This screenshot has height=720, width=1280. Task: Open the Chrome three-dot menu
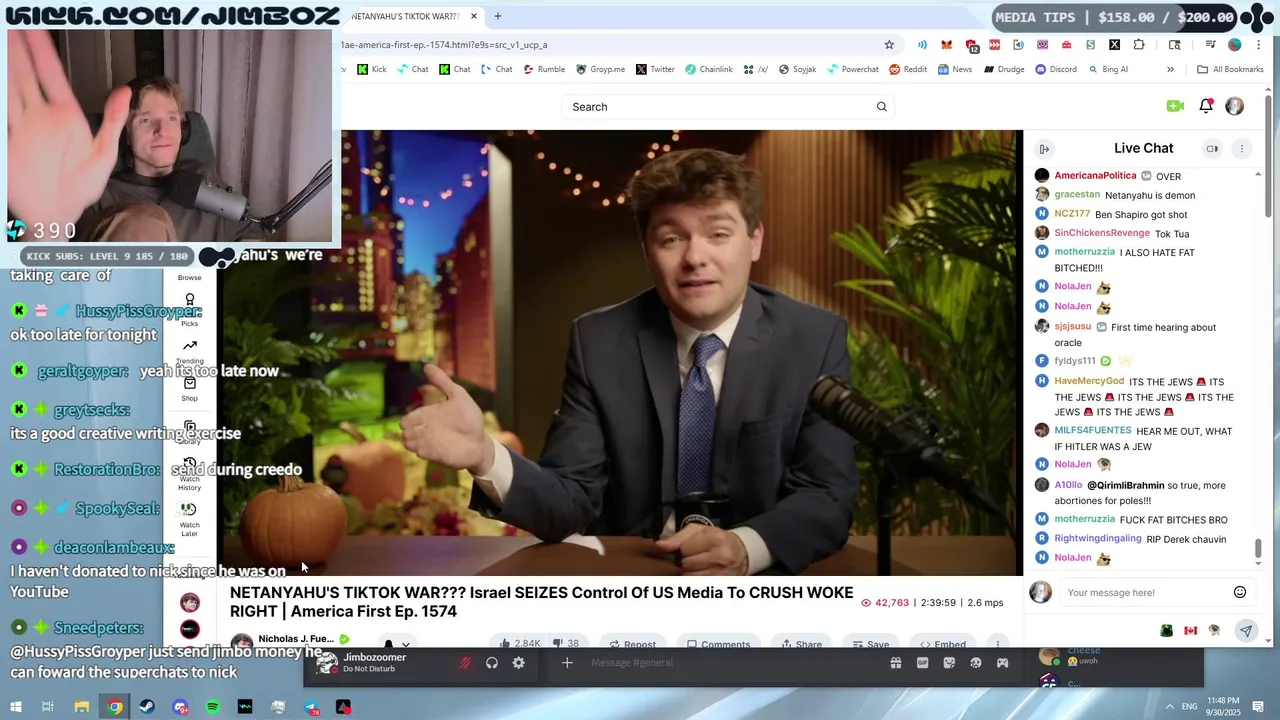1259,45
